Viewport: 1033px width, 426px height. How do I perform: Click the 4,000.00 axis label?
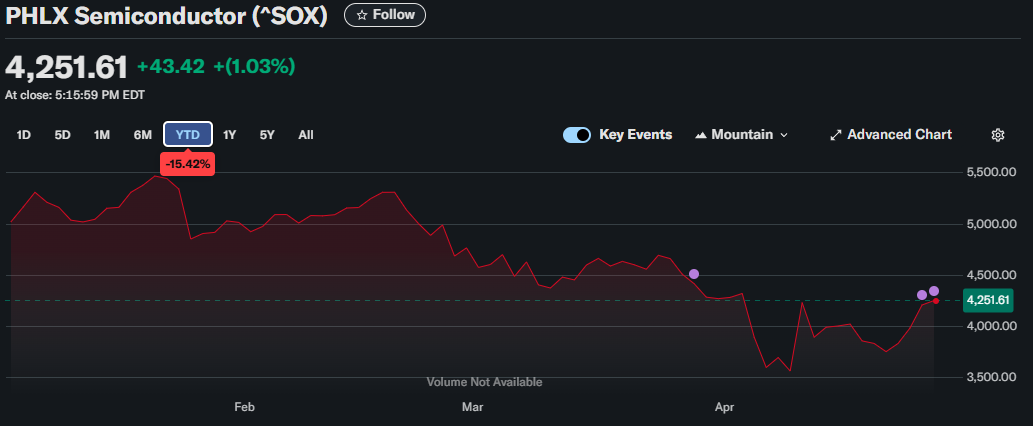pyautogui.click(x=991, y=326)
